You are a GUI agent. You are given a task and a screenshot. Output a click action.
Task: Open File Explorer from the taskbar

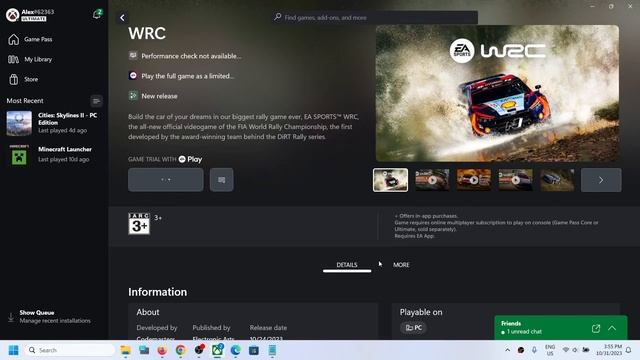125,350
